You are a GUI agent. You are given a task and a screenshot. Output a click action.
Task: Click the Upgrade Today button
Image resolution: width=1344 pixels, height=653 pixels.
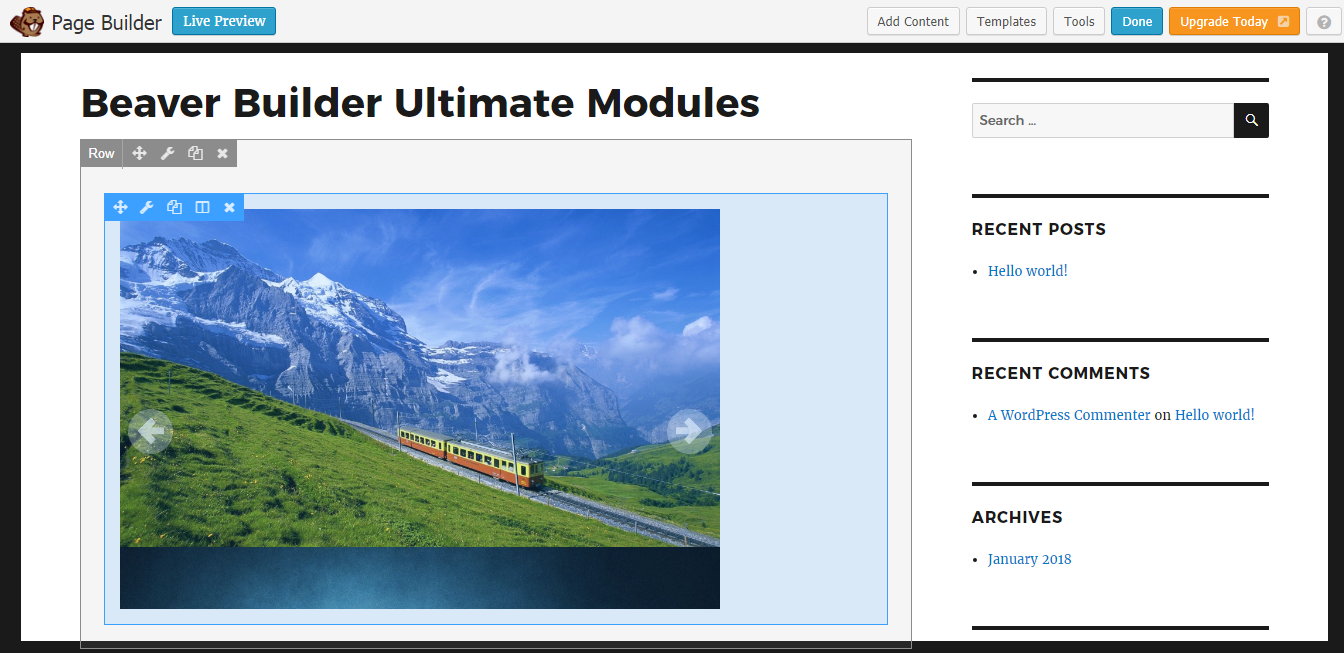[x=1234, y=21]
